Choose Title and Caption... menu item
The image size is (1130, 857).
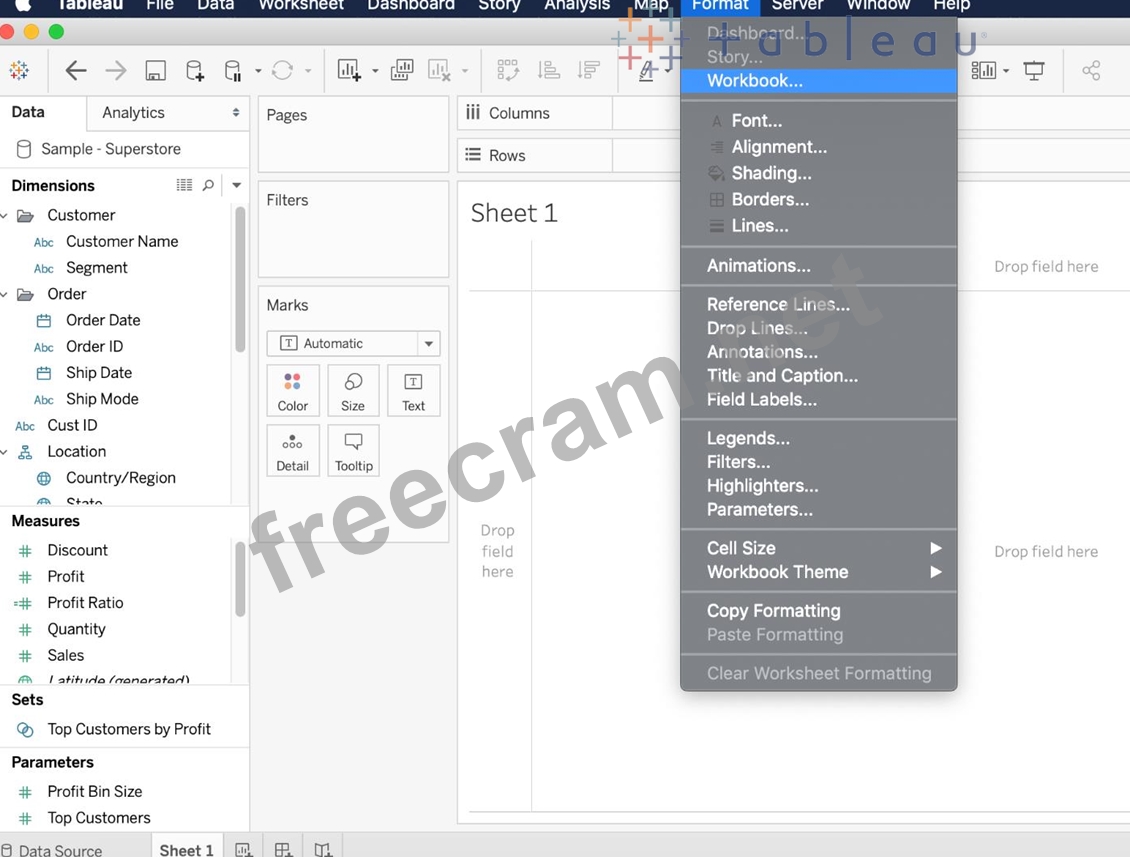click(819, 376)
